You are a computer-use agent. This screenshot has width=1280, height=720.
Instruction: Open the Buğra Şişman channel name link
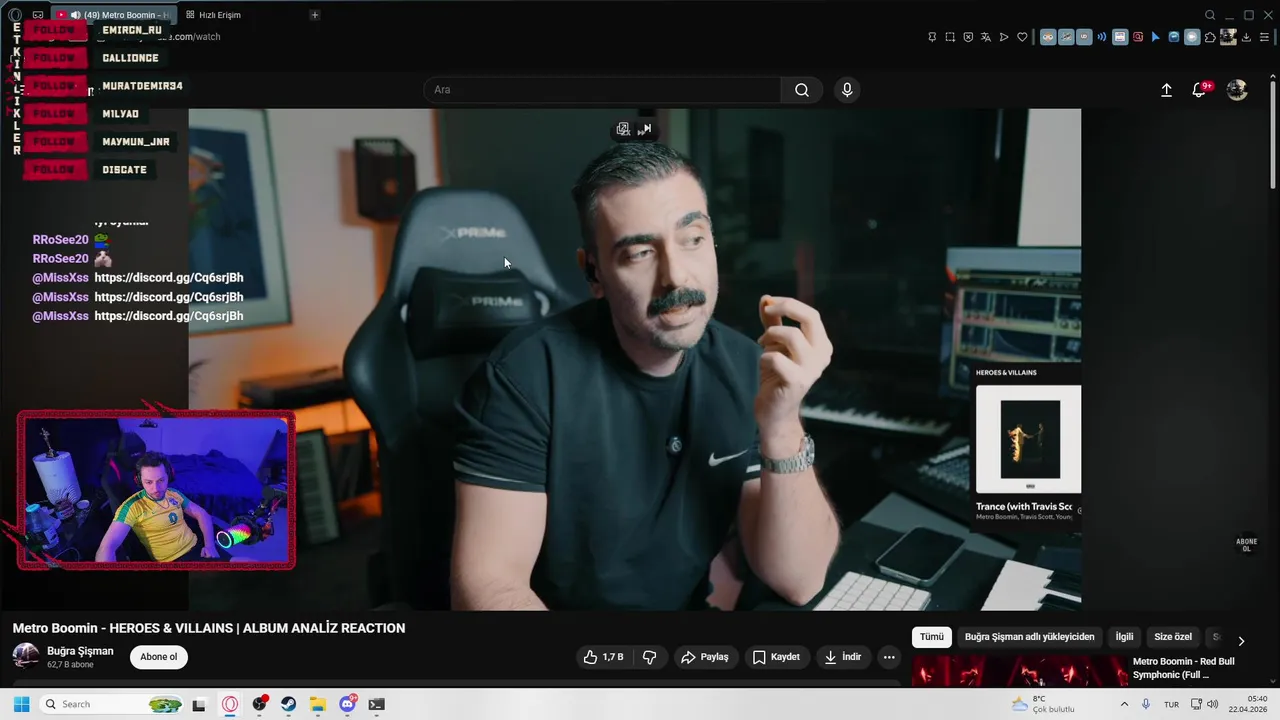(x=80, y=651)
